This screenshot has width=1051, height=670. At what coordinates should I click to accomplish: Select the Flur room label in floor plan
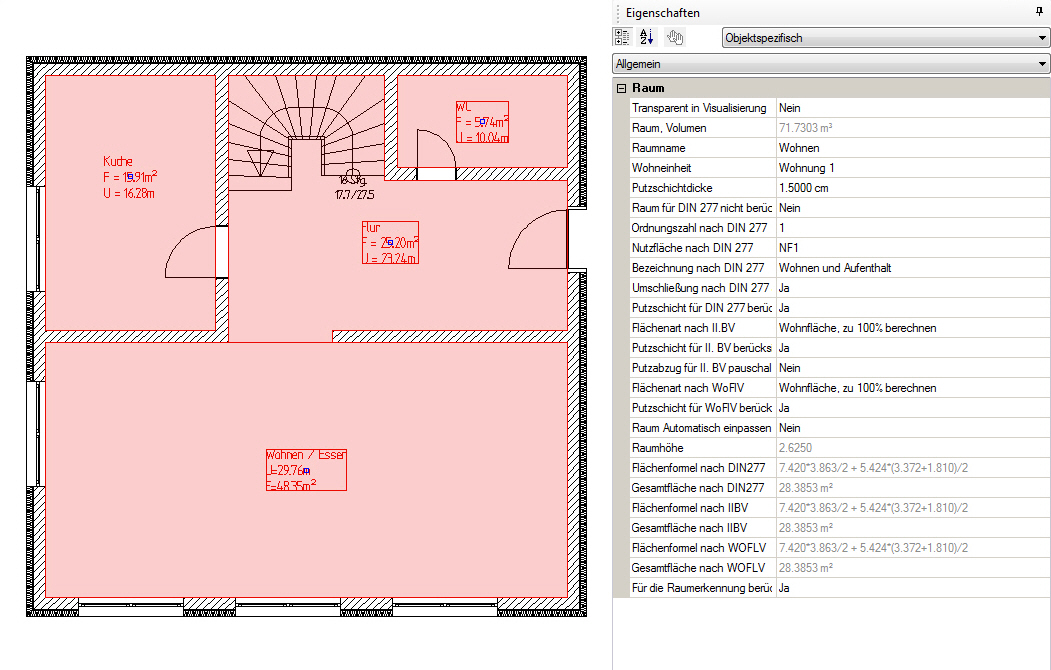tap(390, 243)
